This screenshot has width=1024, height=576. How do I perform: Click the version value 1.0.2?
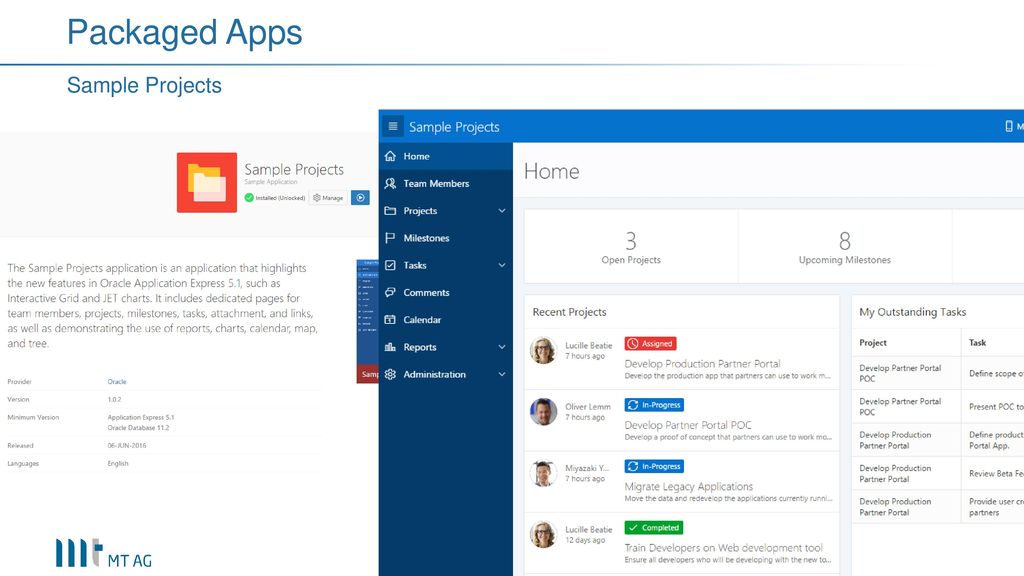tap(114, 399)
